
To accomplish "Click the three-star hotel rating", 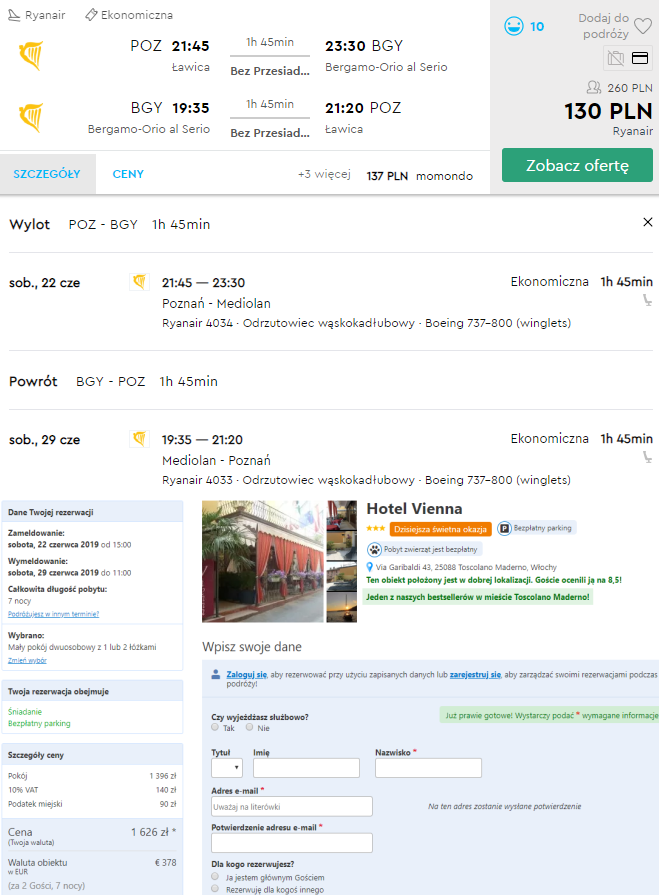I will coord(375,529).
